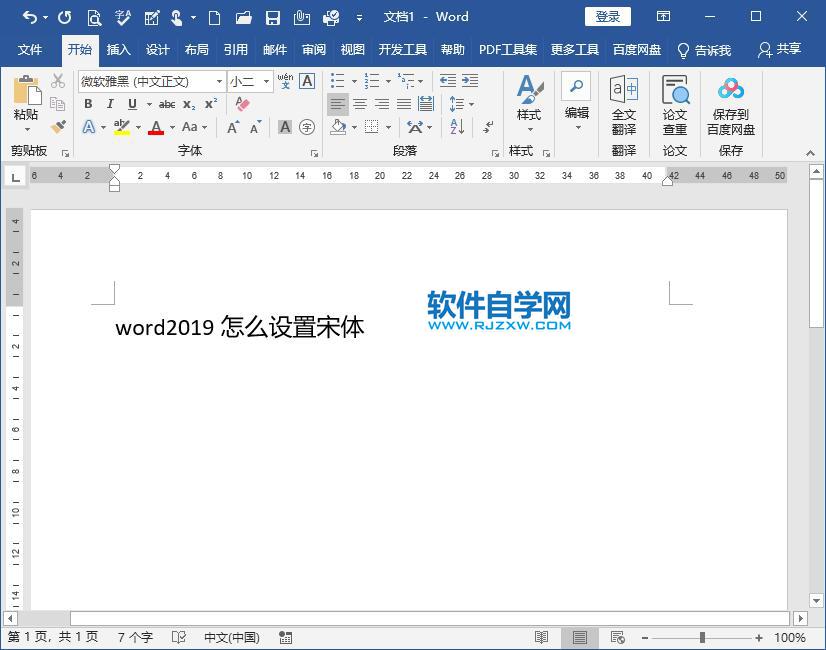Select the Underline icon
826x650 pixels.
[130, 103]
